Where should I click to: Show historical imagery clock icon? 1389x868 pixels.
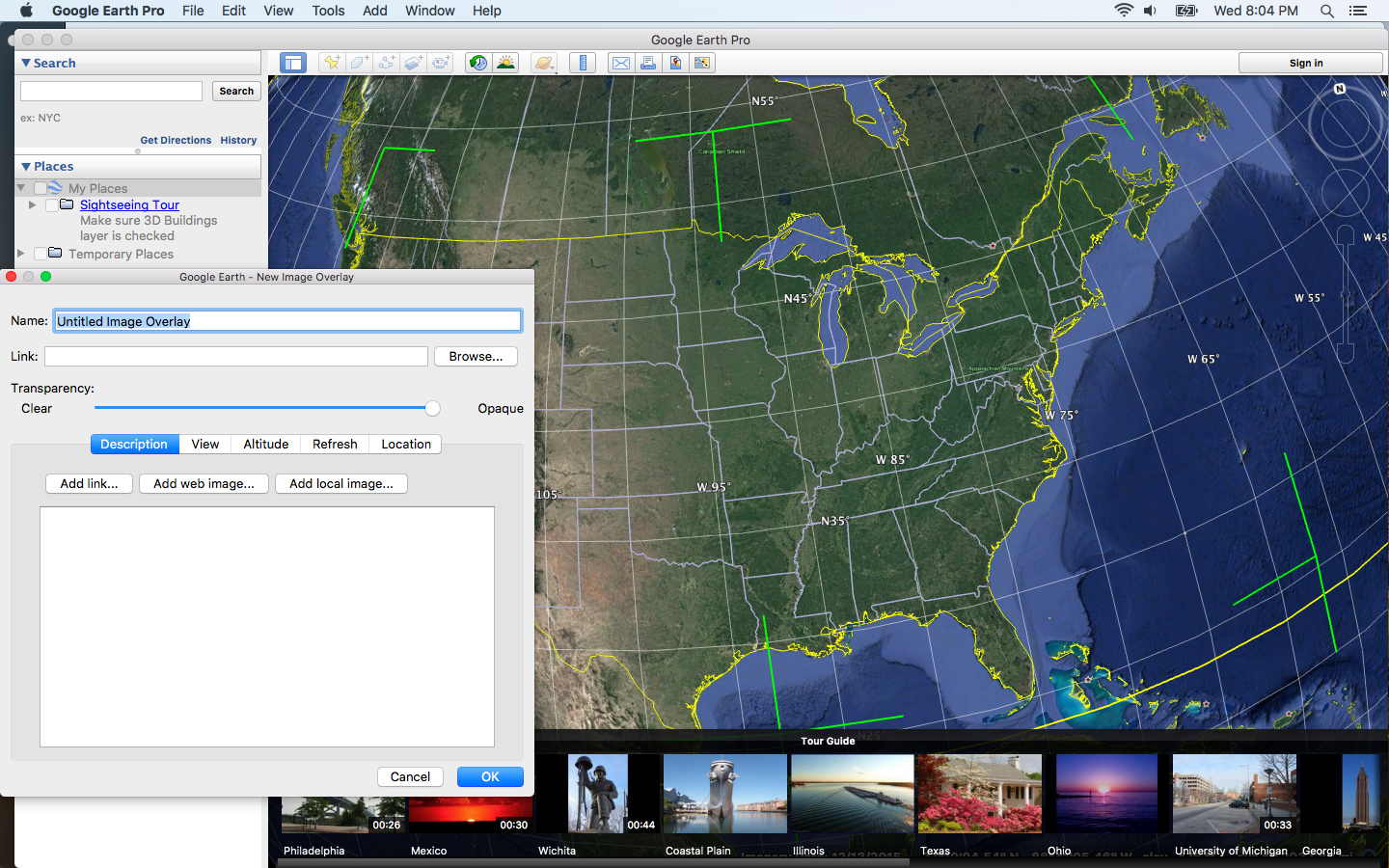(477, 63)
